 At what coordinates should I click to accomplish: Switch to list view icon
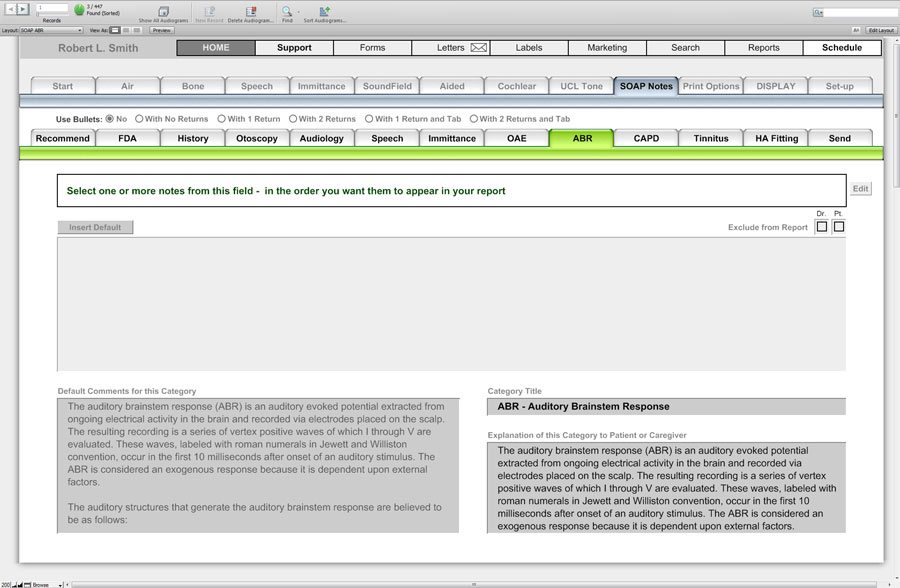[126, 30]
